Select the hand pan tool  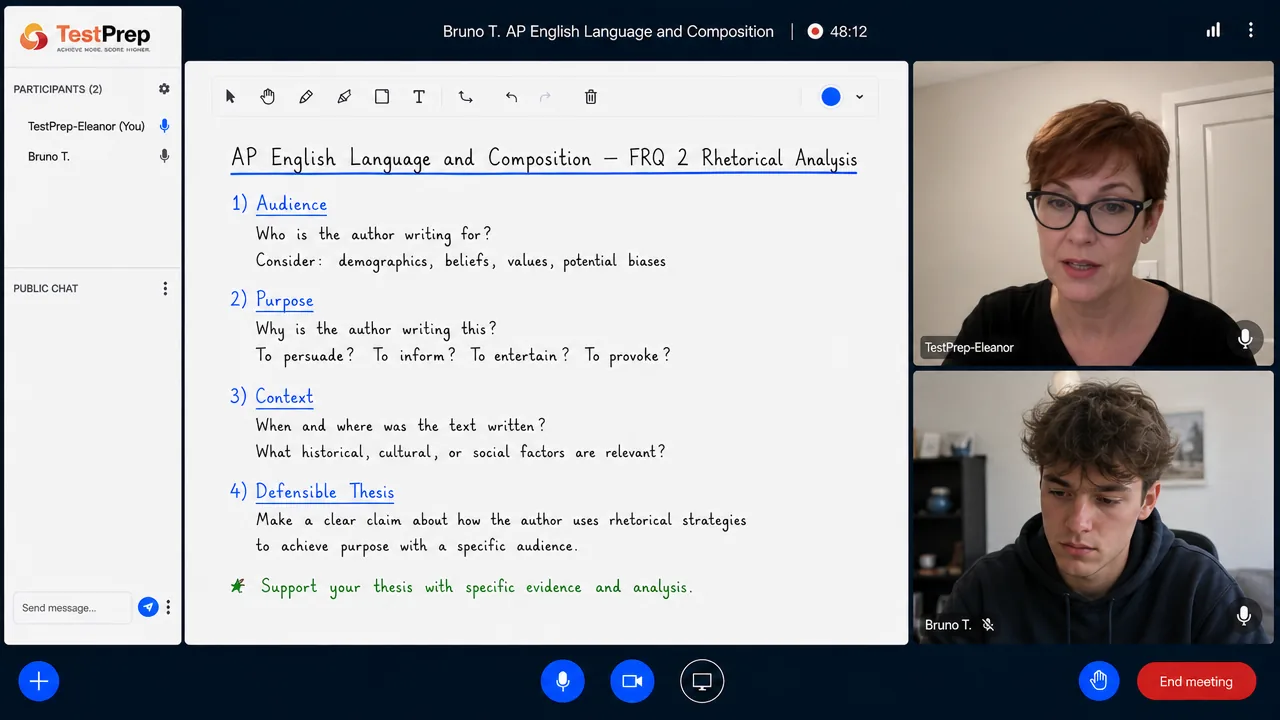pos(268,97)
